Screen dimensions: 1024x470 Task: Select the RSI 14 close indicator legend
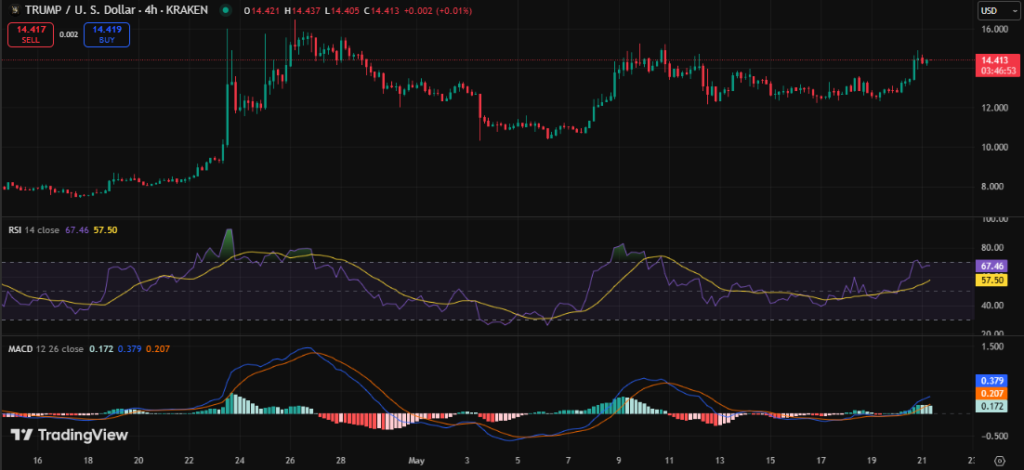[33, 230]
